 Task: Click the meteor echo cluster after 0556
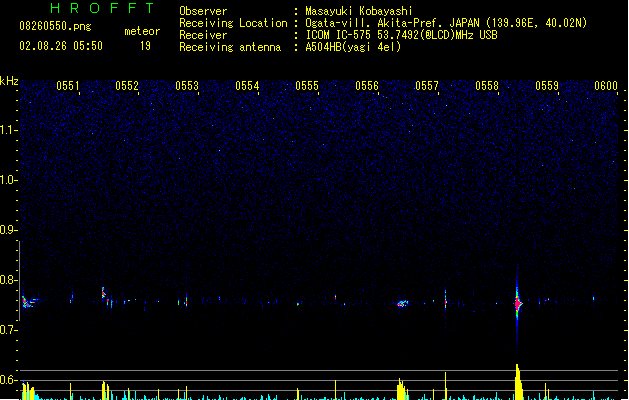pyautogui.click(x=403, y=303)
